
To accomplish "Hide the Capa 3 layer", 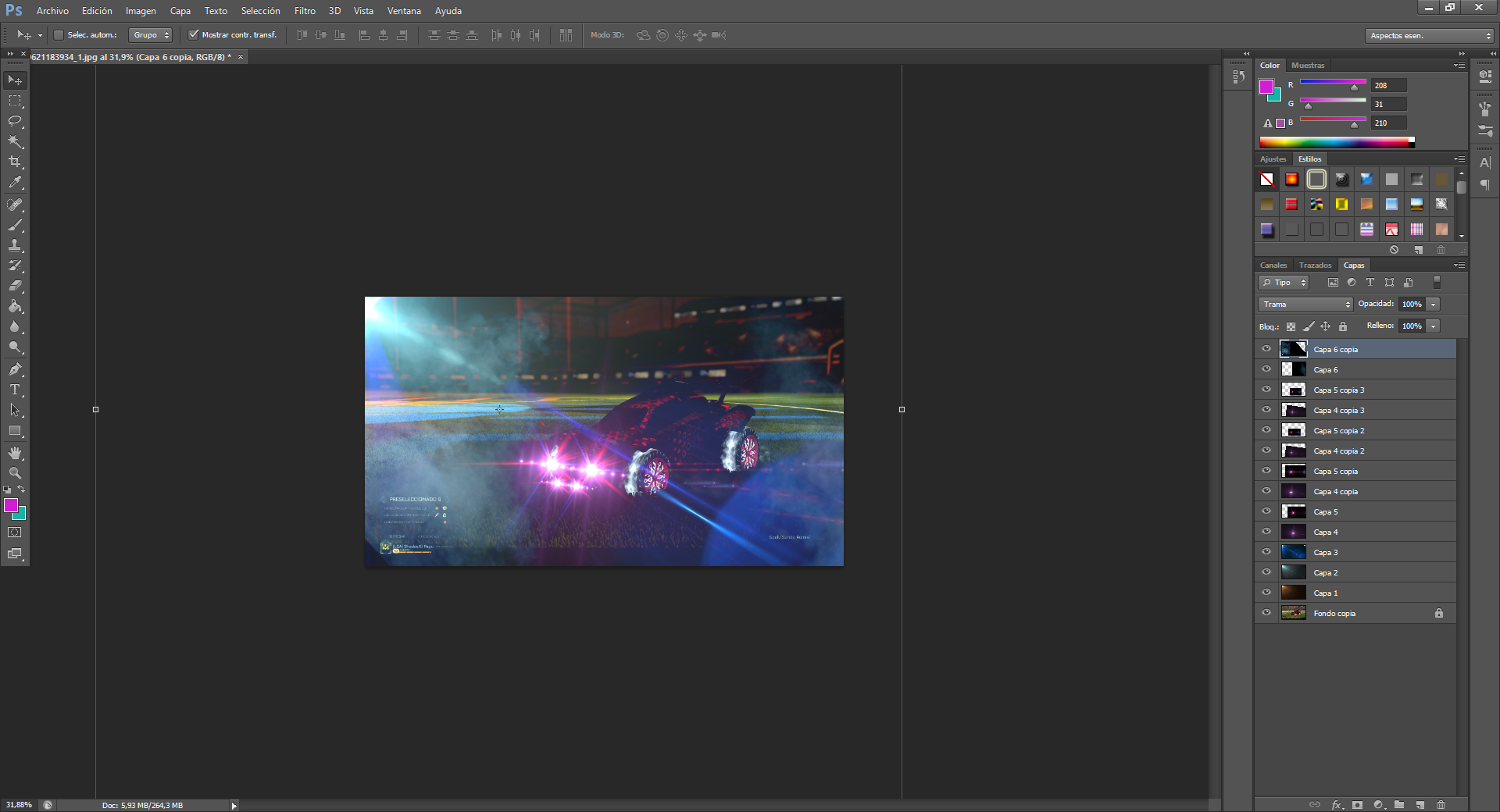I will tap(1266, 552).
